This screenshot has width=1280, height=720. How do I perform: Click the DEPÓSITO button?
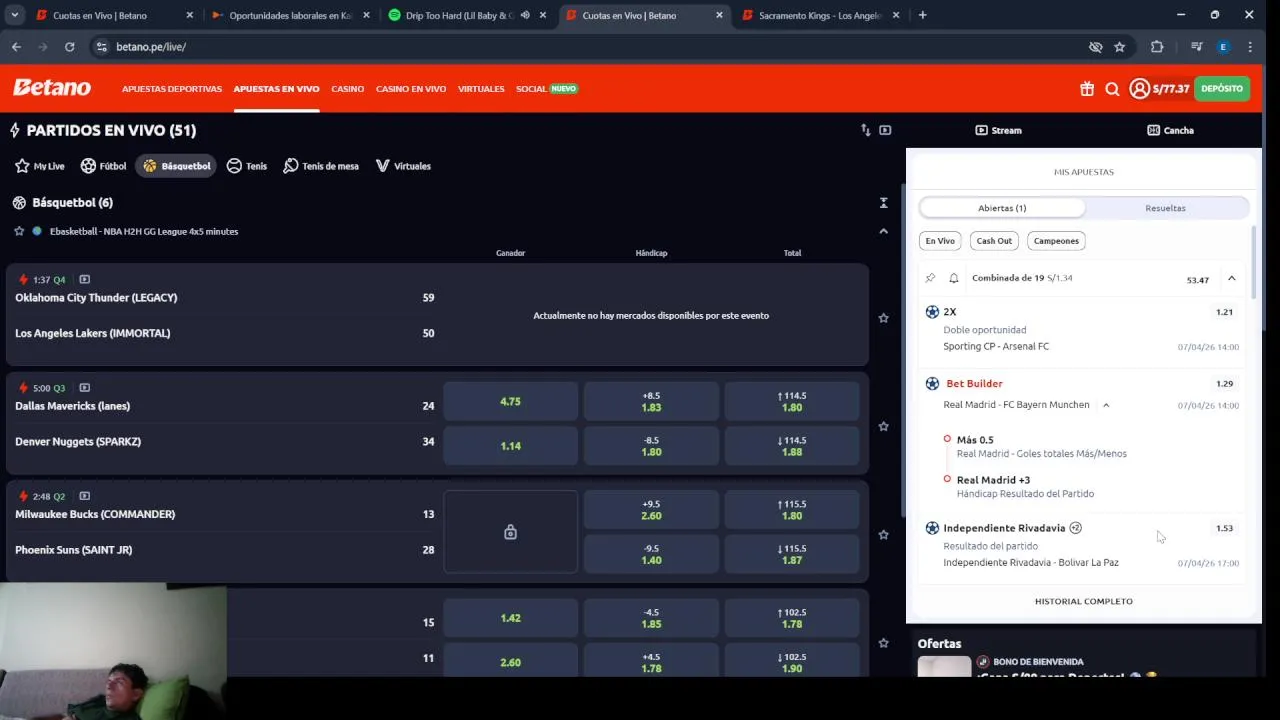pyautogui.click(x=1222, y=89)
